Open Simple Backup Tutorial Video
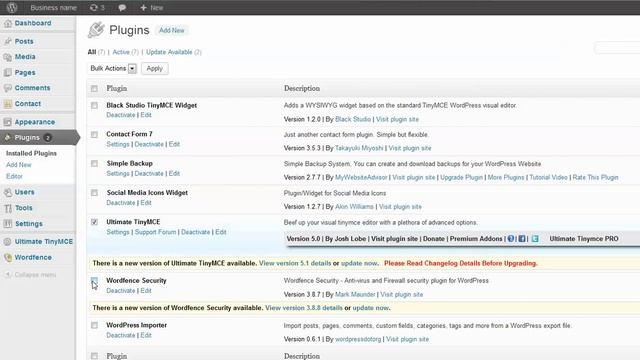The image size is (640, 360). (548, 178)
